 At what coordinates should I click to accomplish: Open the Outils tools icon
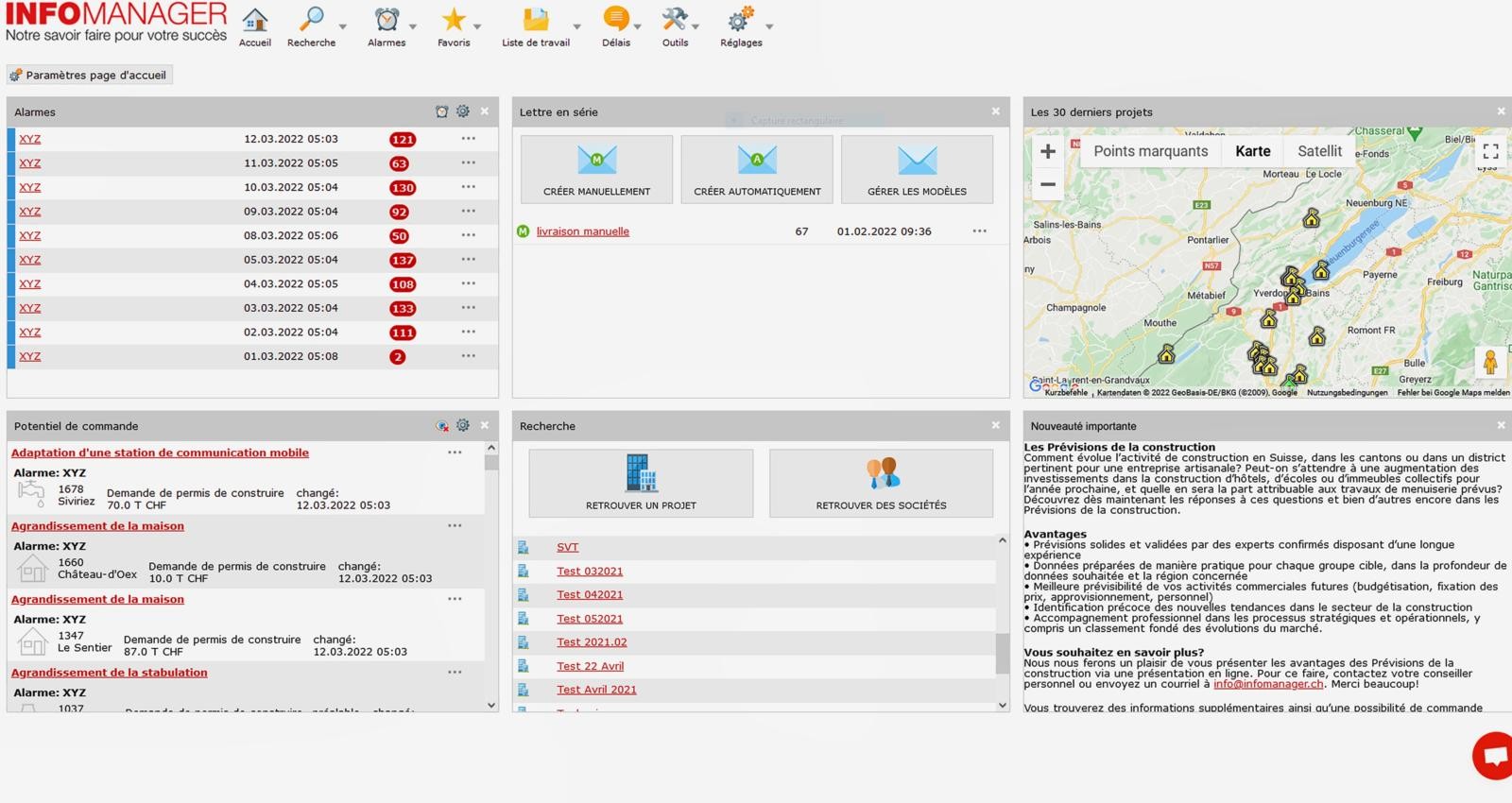click(675, 20)
